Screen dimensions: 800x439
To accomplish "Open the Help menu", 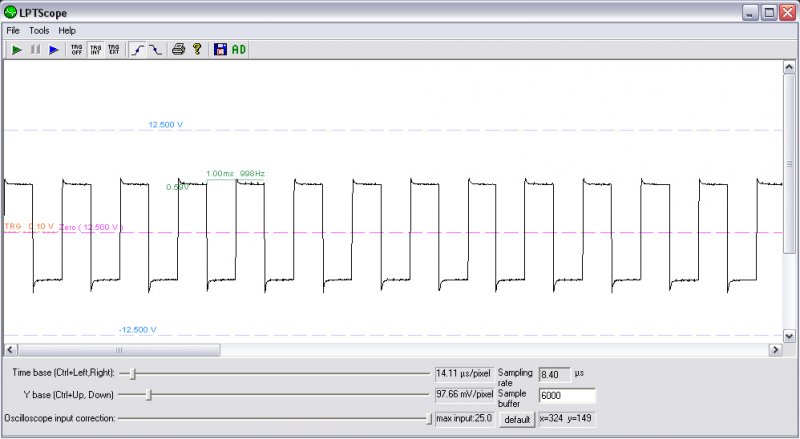I will (67, 31).
